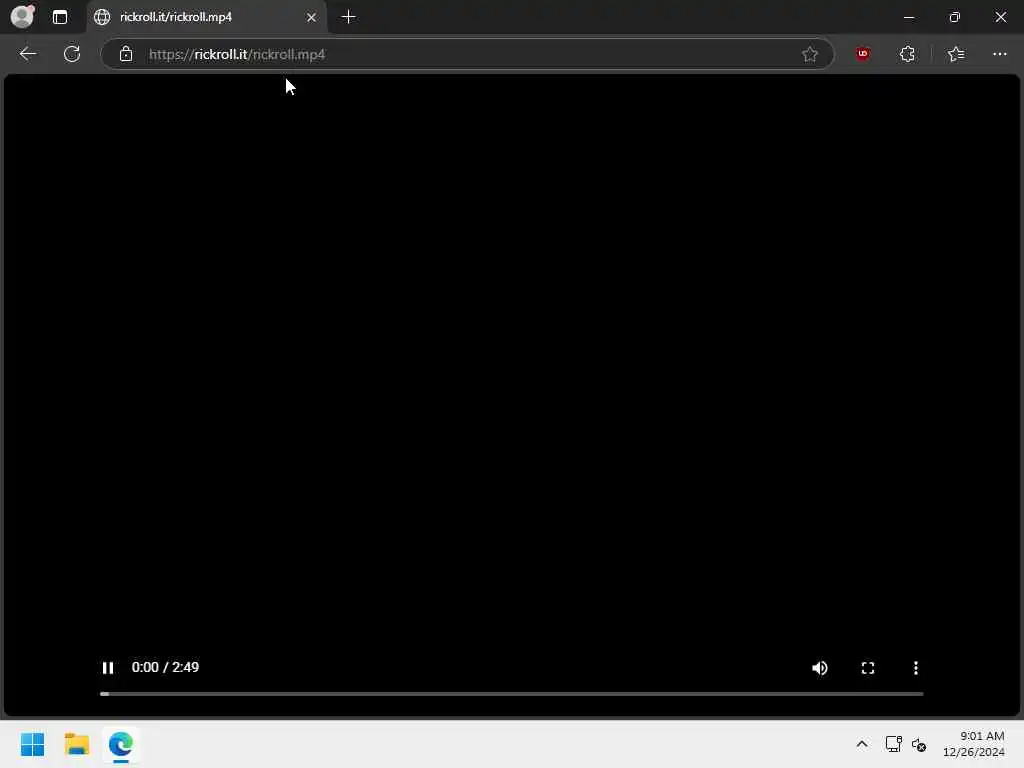Open the Windows Start menu
This screenshot has width=1024, height=768.
[33, 744]
